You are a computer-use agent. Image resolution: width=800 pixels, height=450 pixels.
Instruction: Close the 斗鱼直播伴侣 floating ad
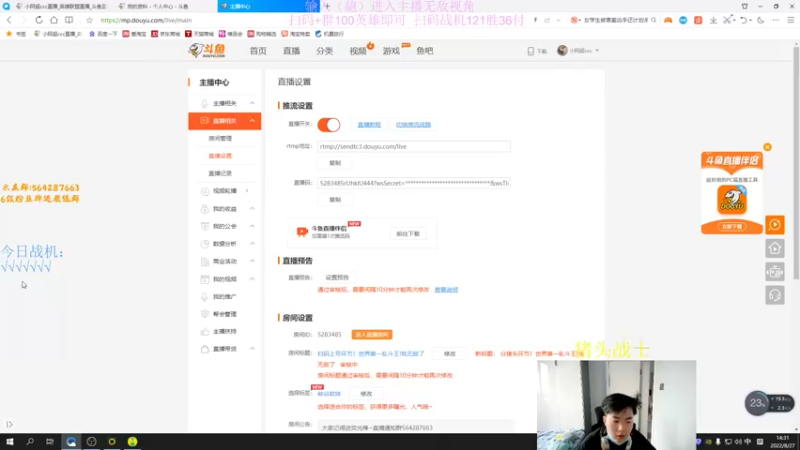coord(767,147)
